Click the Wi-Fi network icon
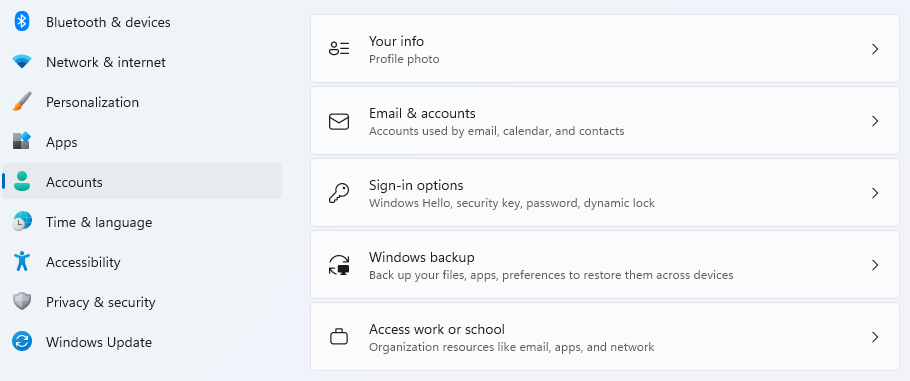This screenshot has height=381, width=910. [22, 62]
